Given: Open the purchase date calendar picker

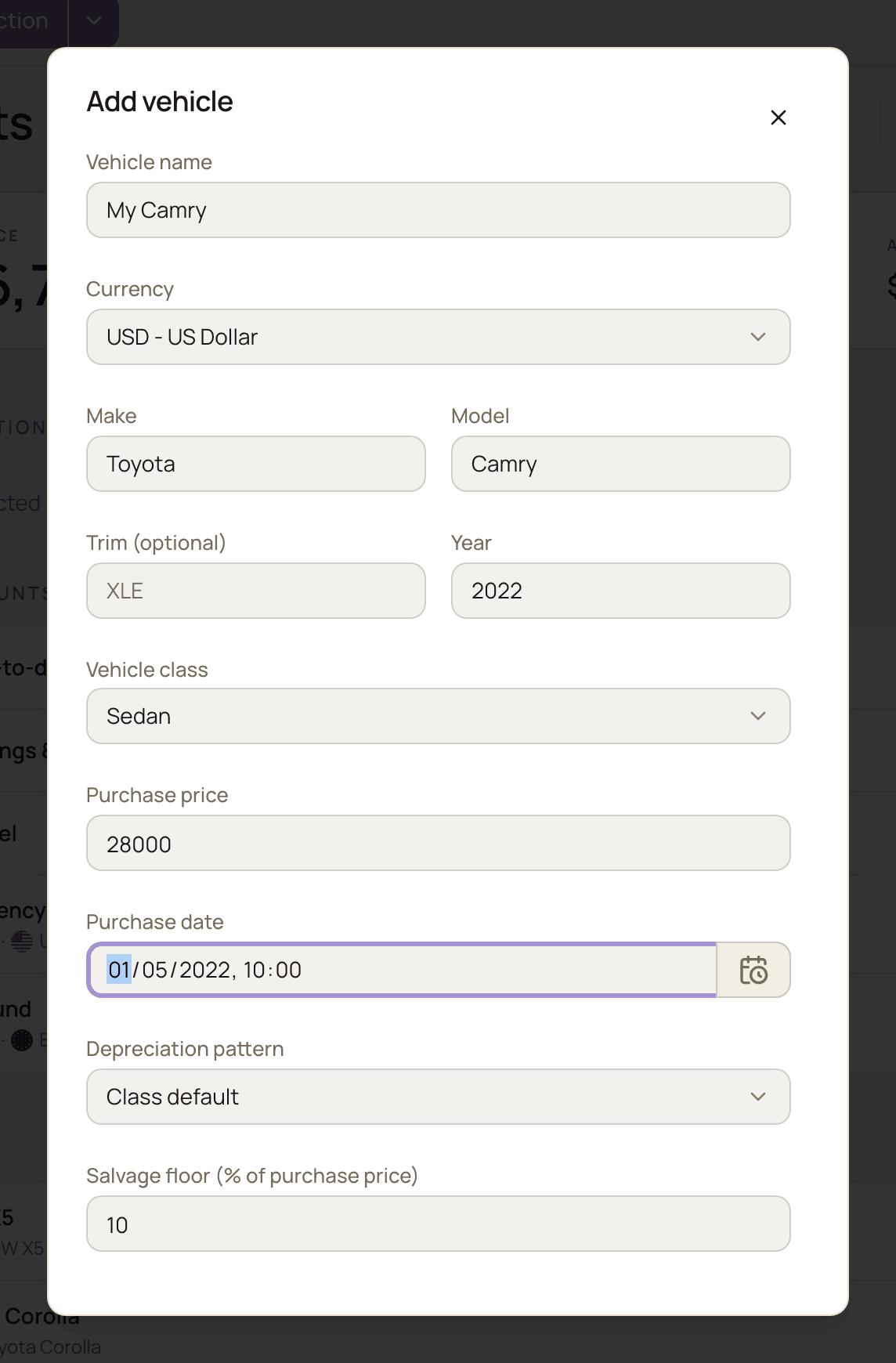Looking at the screenshot, I should [x=753, y=970].
